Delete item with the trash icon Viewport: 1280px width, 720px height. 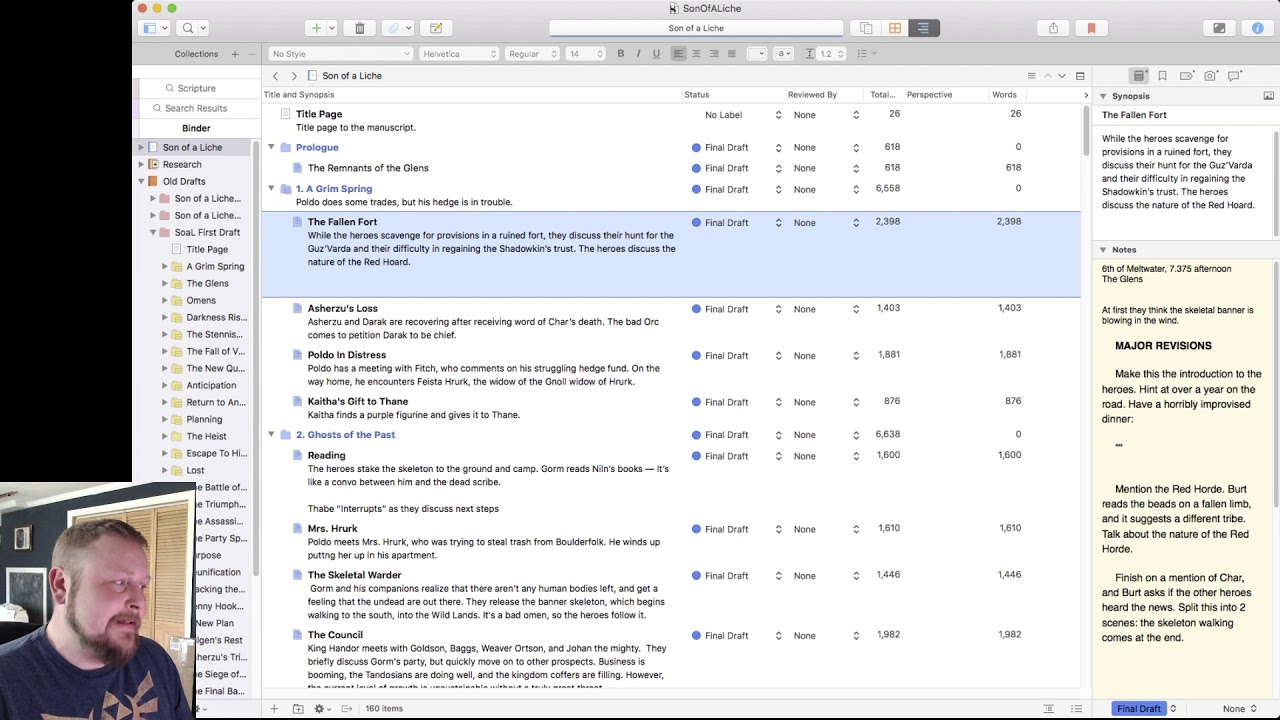(360, 28)
